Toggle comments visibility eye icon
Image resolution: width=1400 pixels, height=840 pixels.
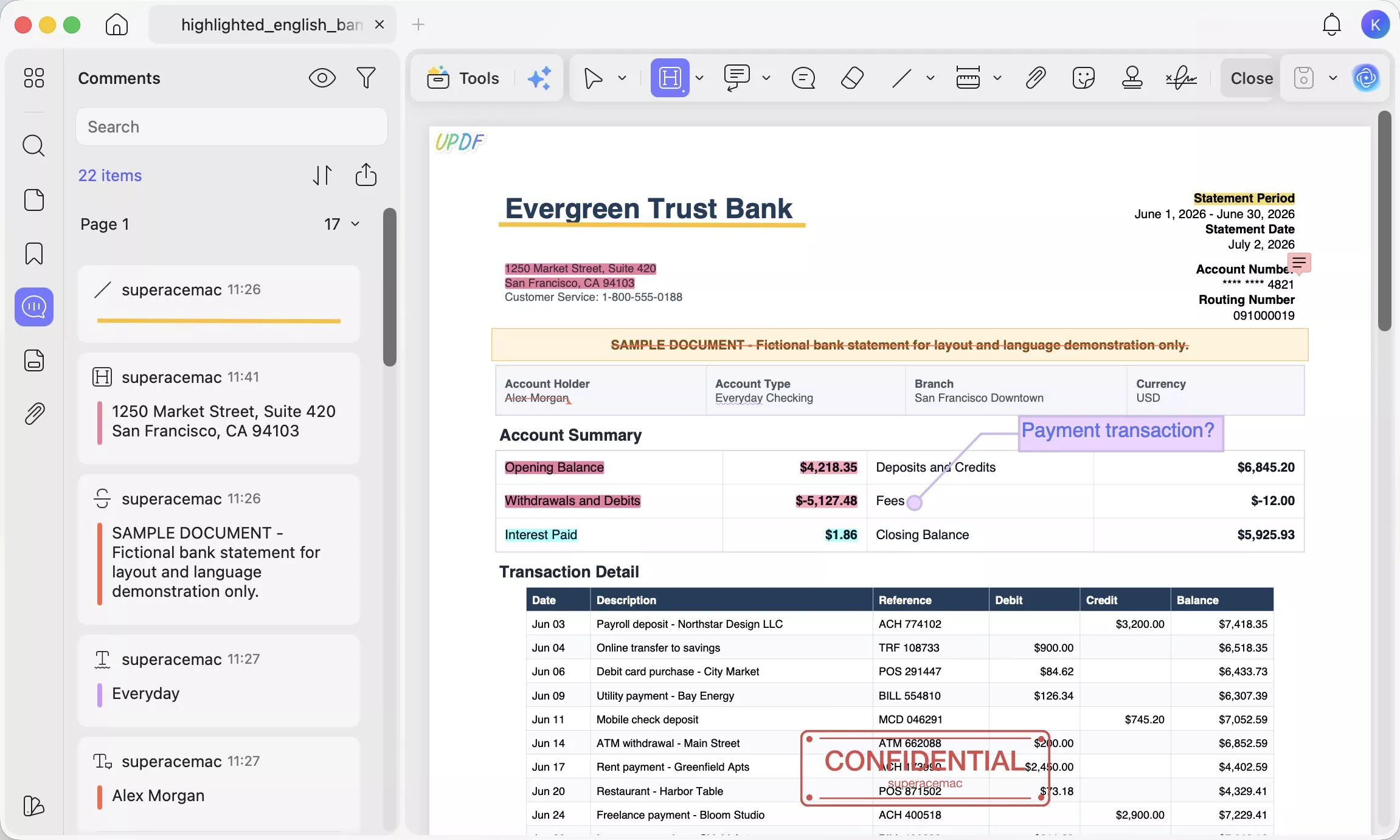tap(322, 78)
